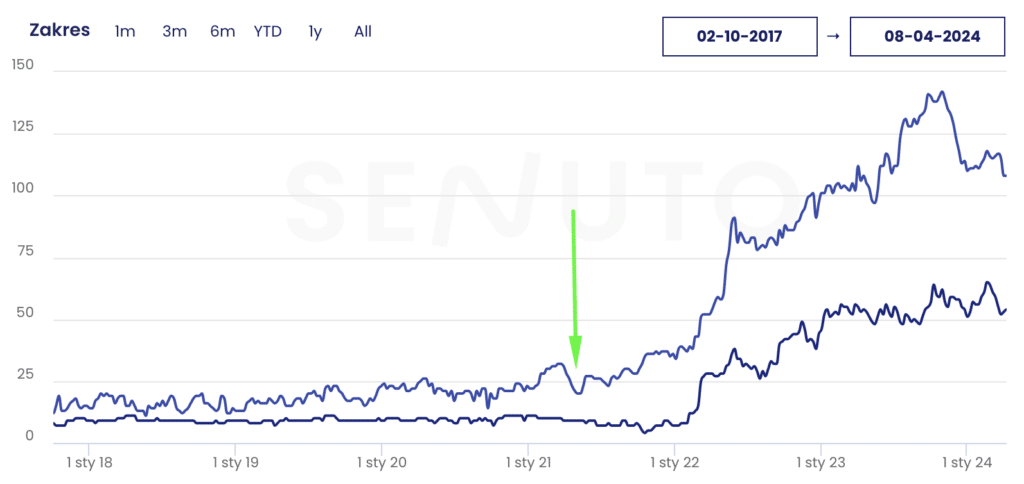Click the 150 y-axis value
Image resolution: width=1024 pixels, height=484 pixels.
tap(22, 65)
